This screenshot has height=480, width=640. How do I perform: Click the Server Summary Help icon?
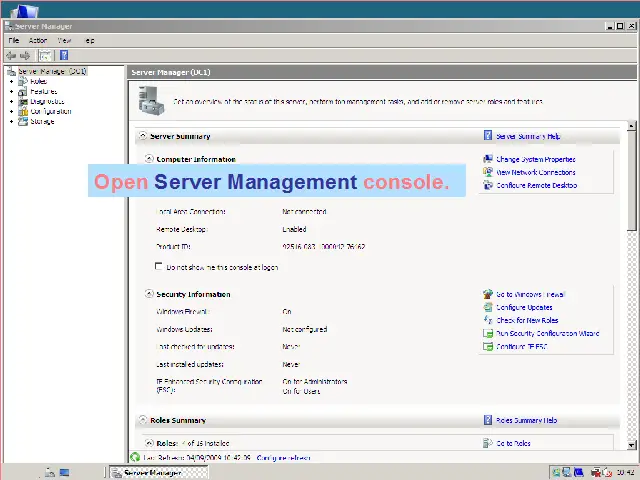pyautogui.click(x=488, y=135)
